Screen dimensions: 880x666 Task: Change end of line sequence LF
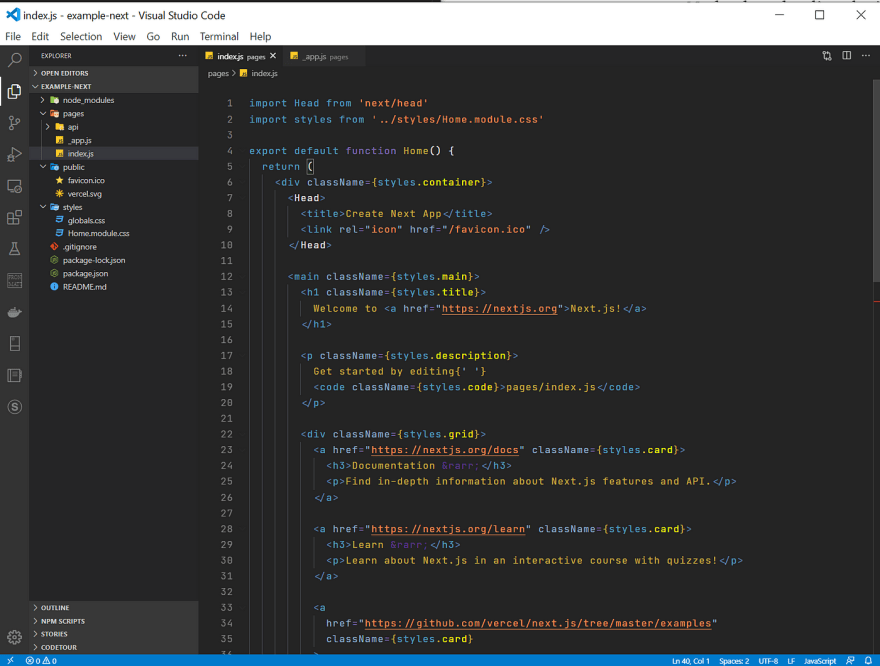[x=791, y=661]
